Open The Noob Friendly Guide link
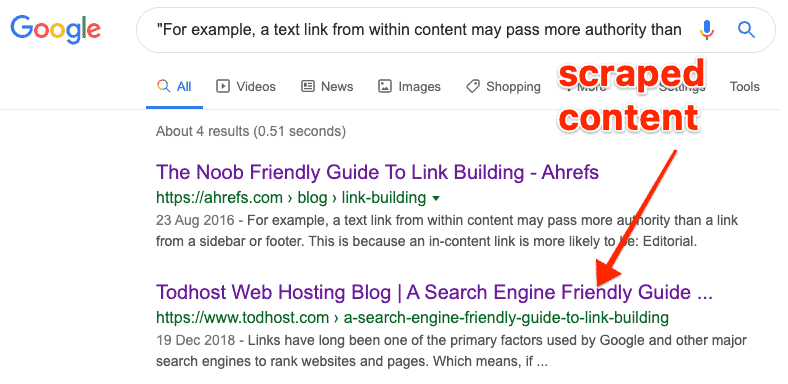788x384 pixels. pos(377,172)
